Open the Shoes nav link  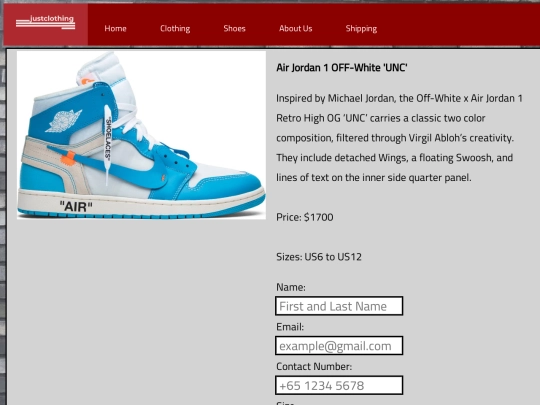[234, 29]
